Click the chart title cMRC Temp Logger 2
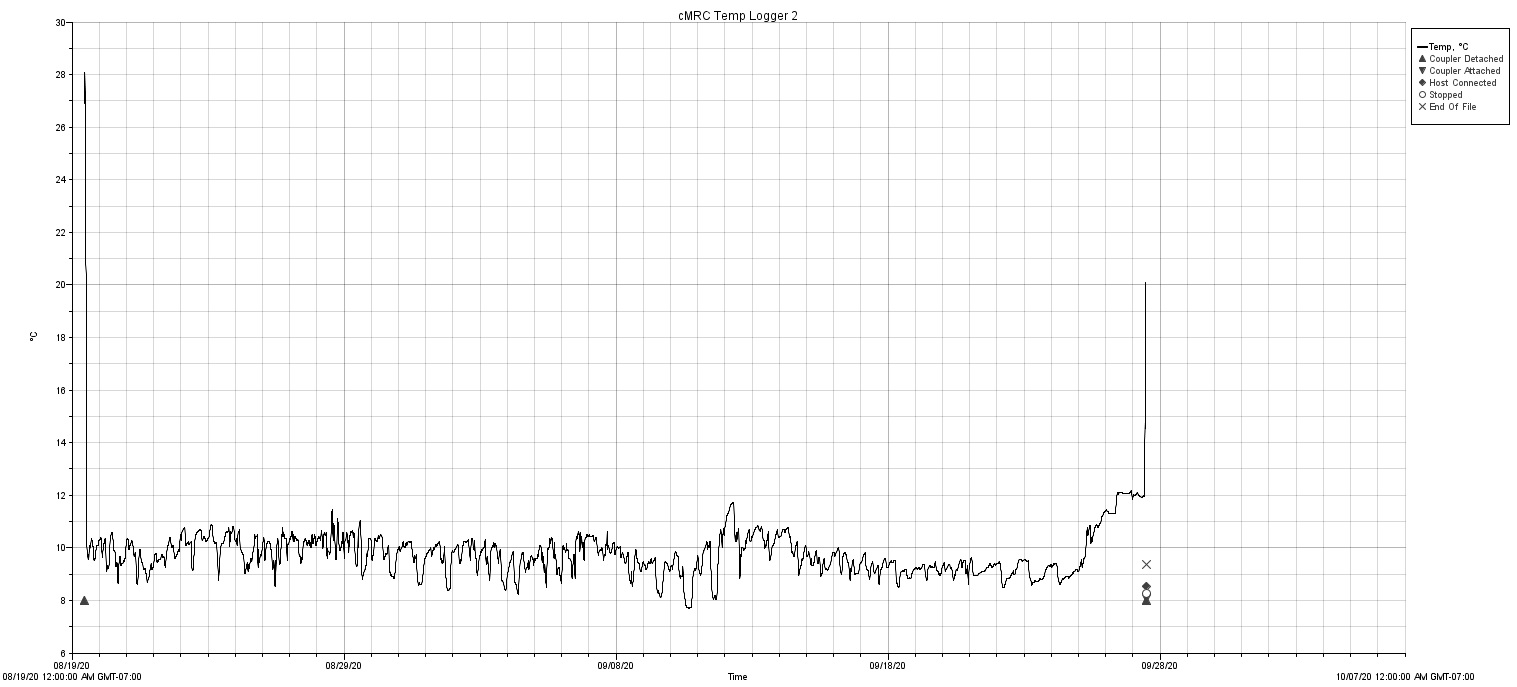 737,16
